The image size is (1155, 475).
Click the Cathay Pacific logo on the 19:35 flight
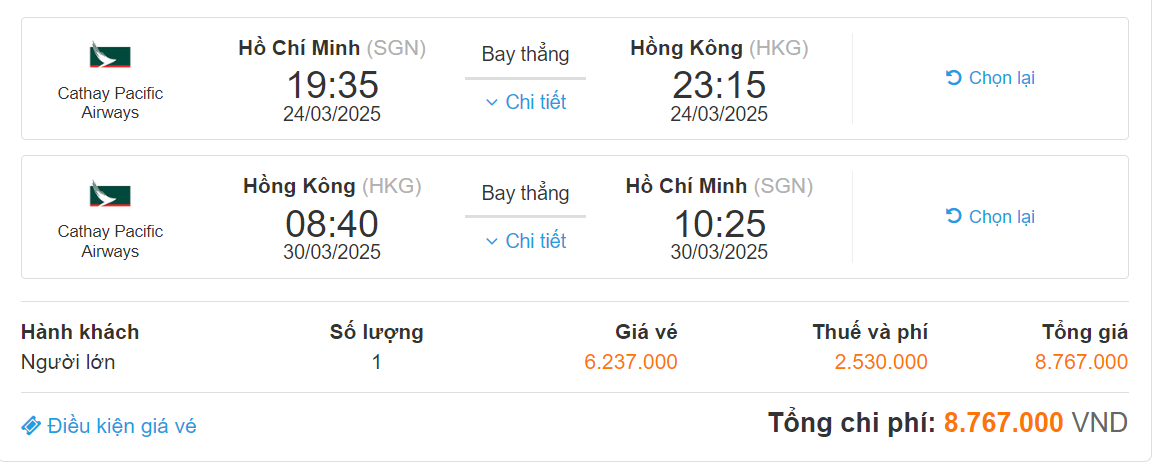110,55
